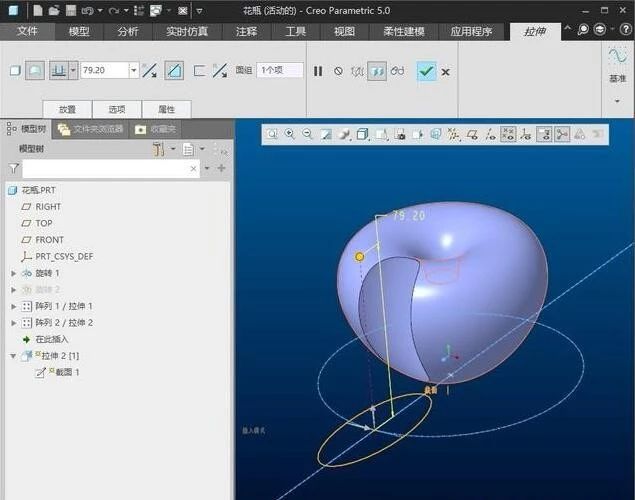This screenshot has height=500, width=635.
Task: Toggle extrude as surface option
Action: point(35,71)
